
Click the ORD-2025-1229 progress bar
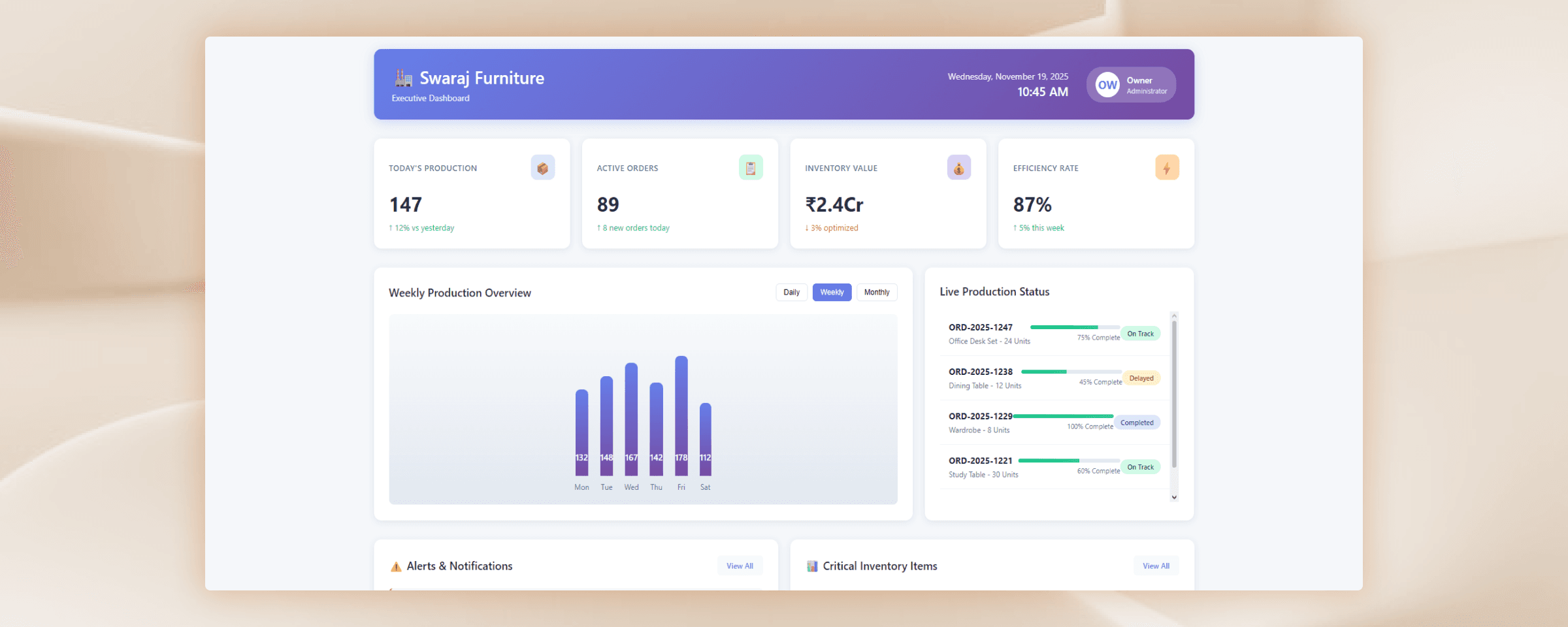[x=1063, y=416]
